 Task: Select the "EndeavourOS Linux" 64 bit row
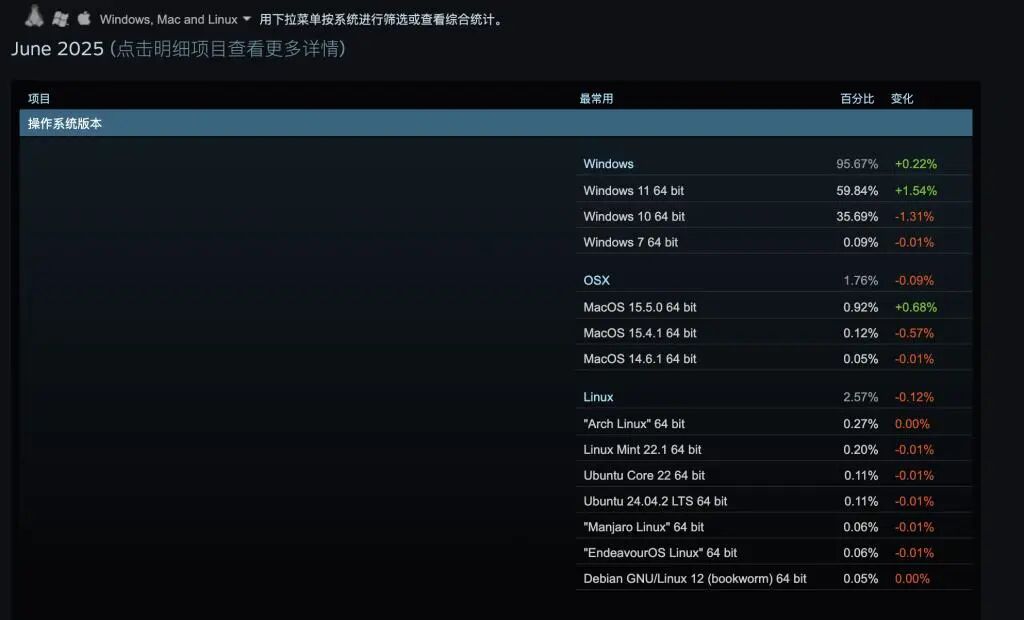[774, 553]
